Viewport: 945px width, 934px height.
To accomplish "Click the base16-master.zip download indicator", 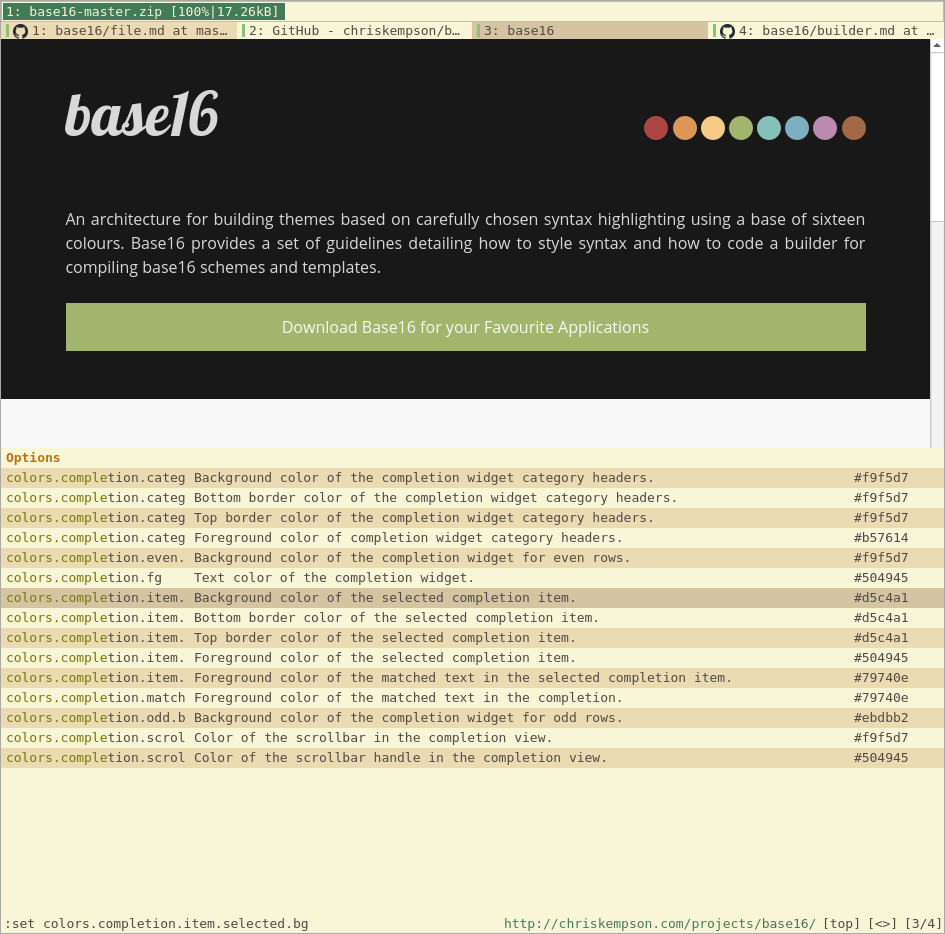I will (x=143, y=11).
